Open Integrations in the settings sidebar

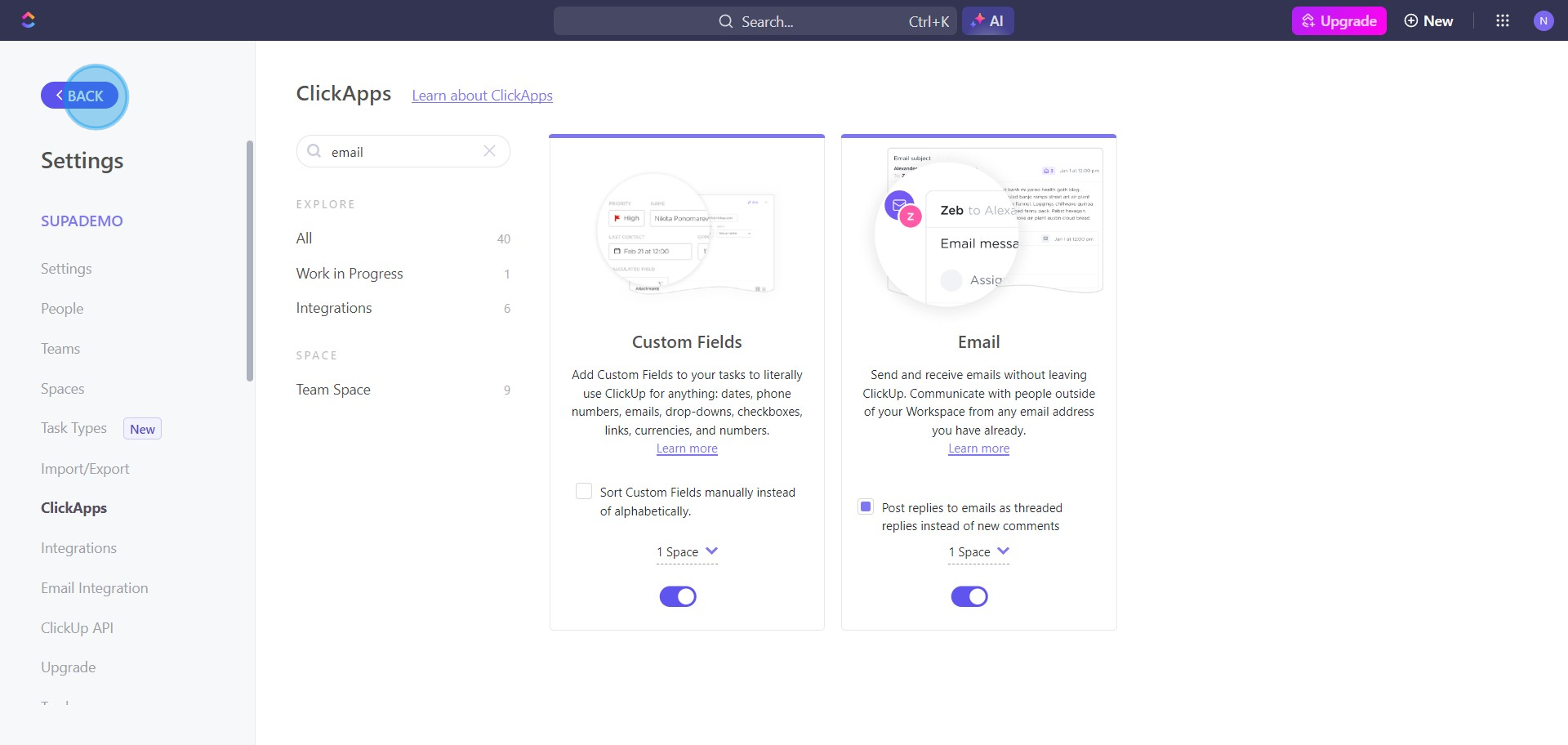point(78,548)
